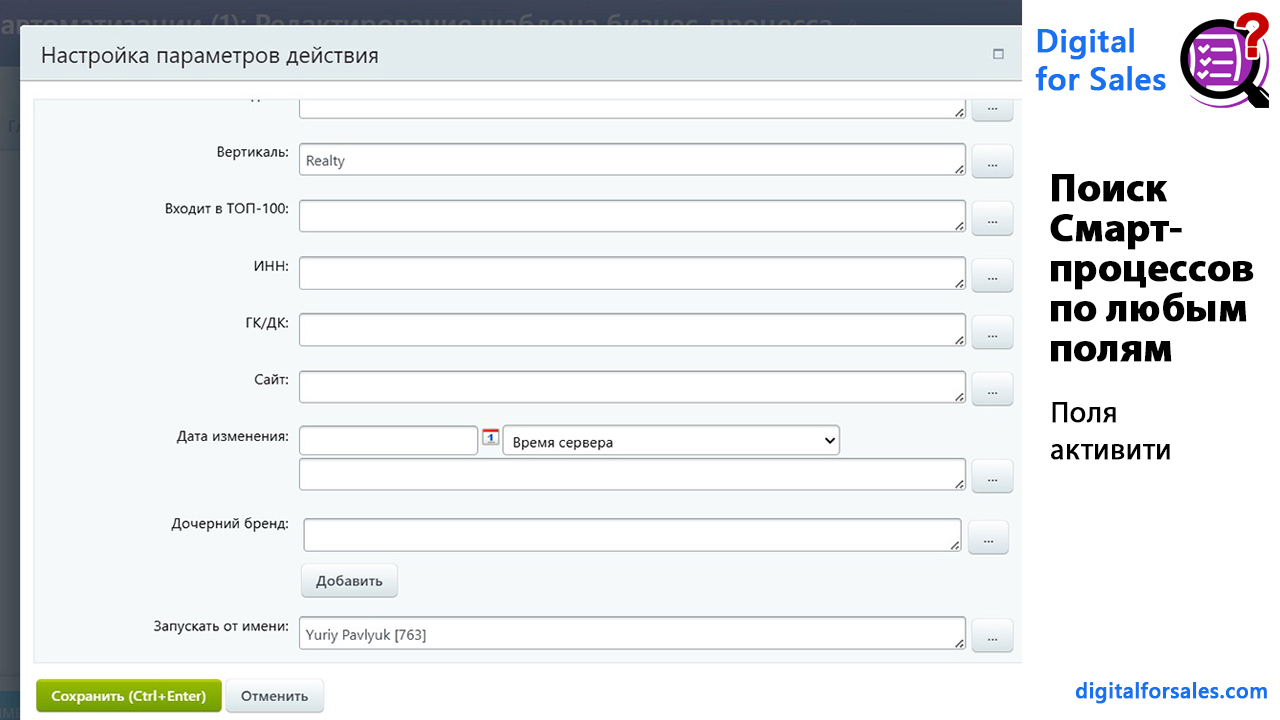Open the digitalforsales.com link
1280x720 pixels.
[x=1171, y=691]
